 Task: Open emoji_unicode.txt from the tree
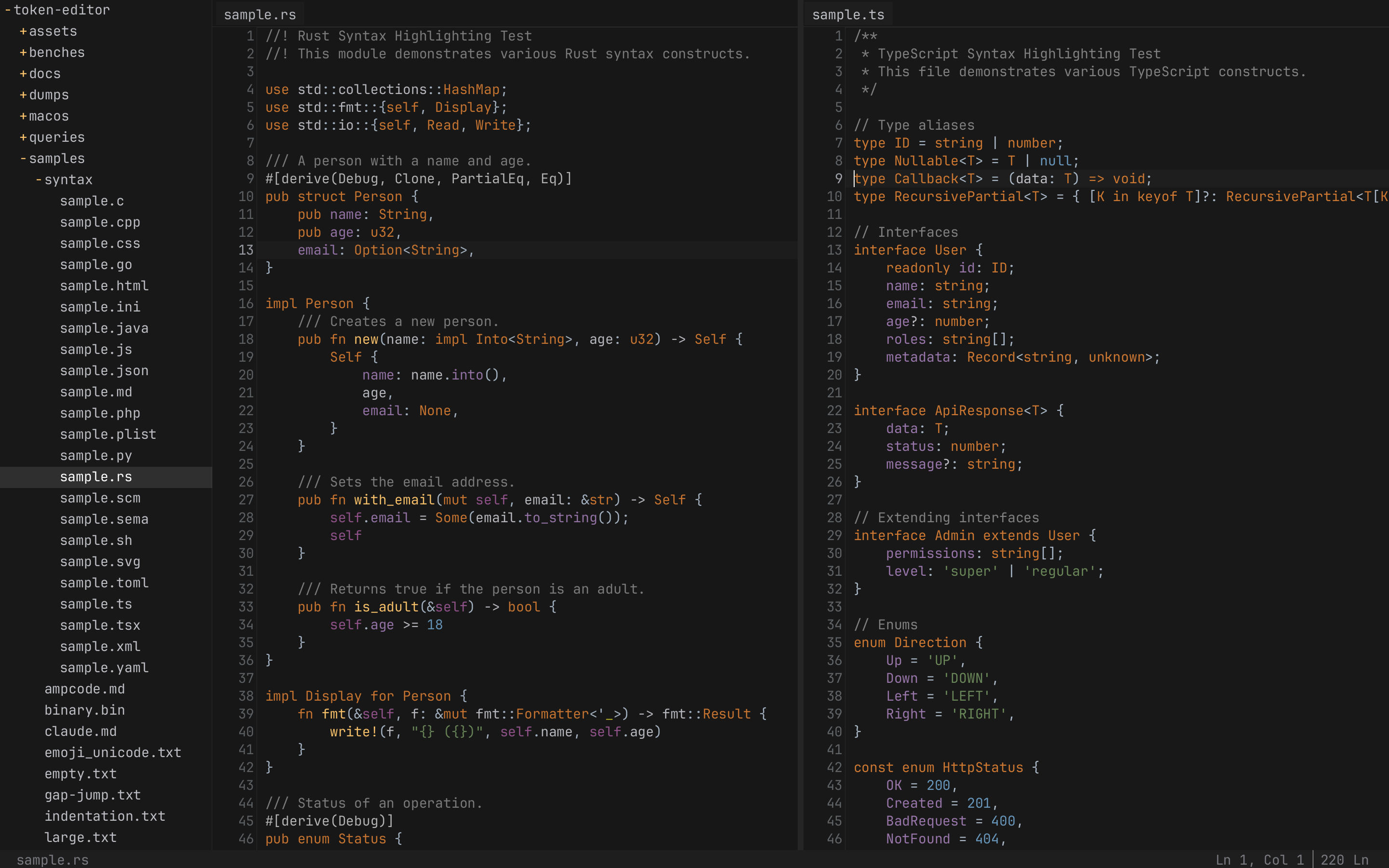point(112,752)
